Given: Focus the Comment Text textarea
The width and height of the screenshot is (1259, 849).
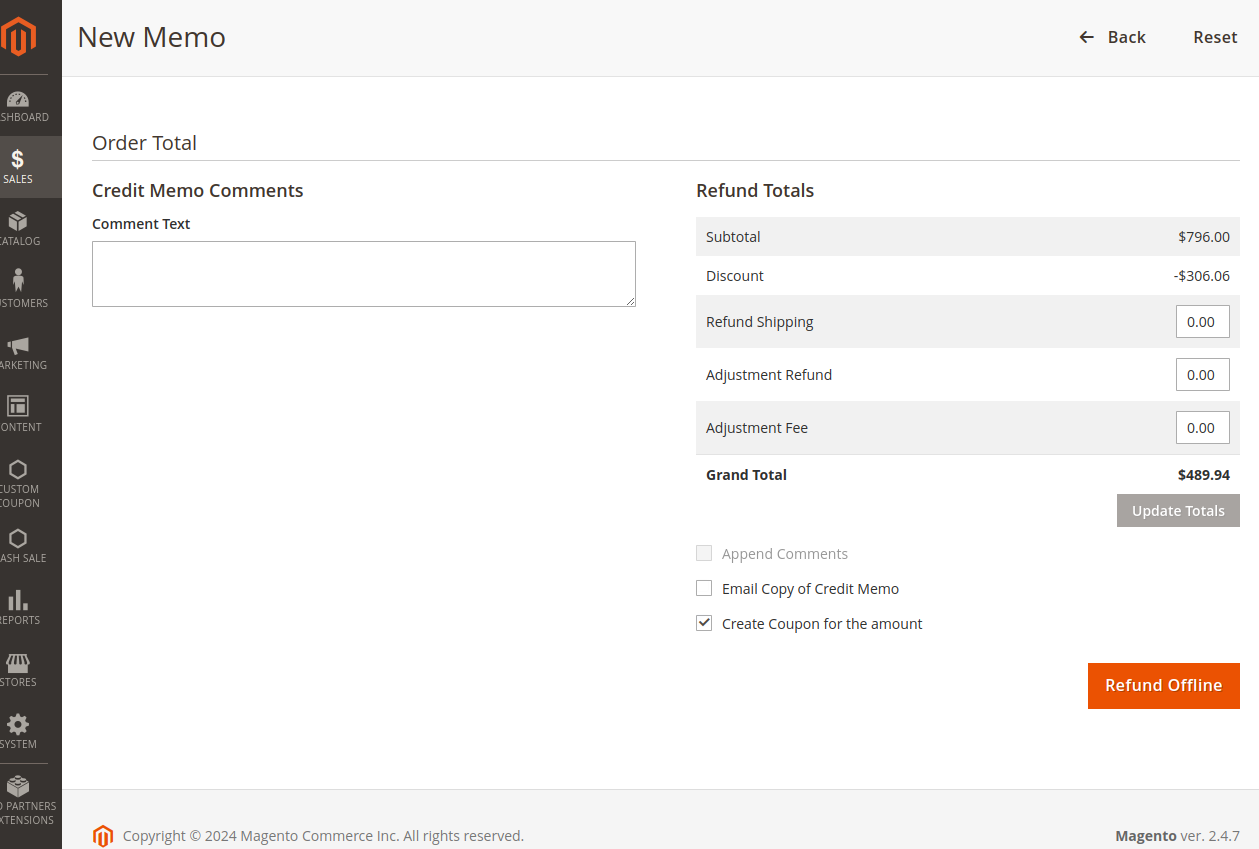Looking at the screenshot, I should tap(364, 273).
